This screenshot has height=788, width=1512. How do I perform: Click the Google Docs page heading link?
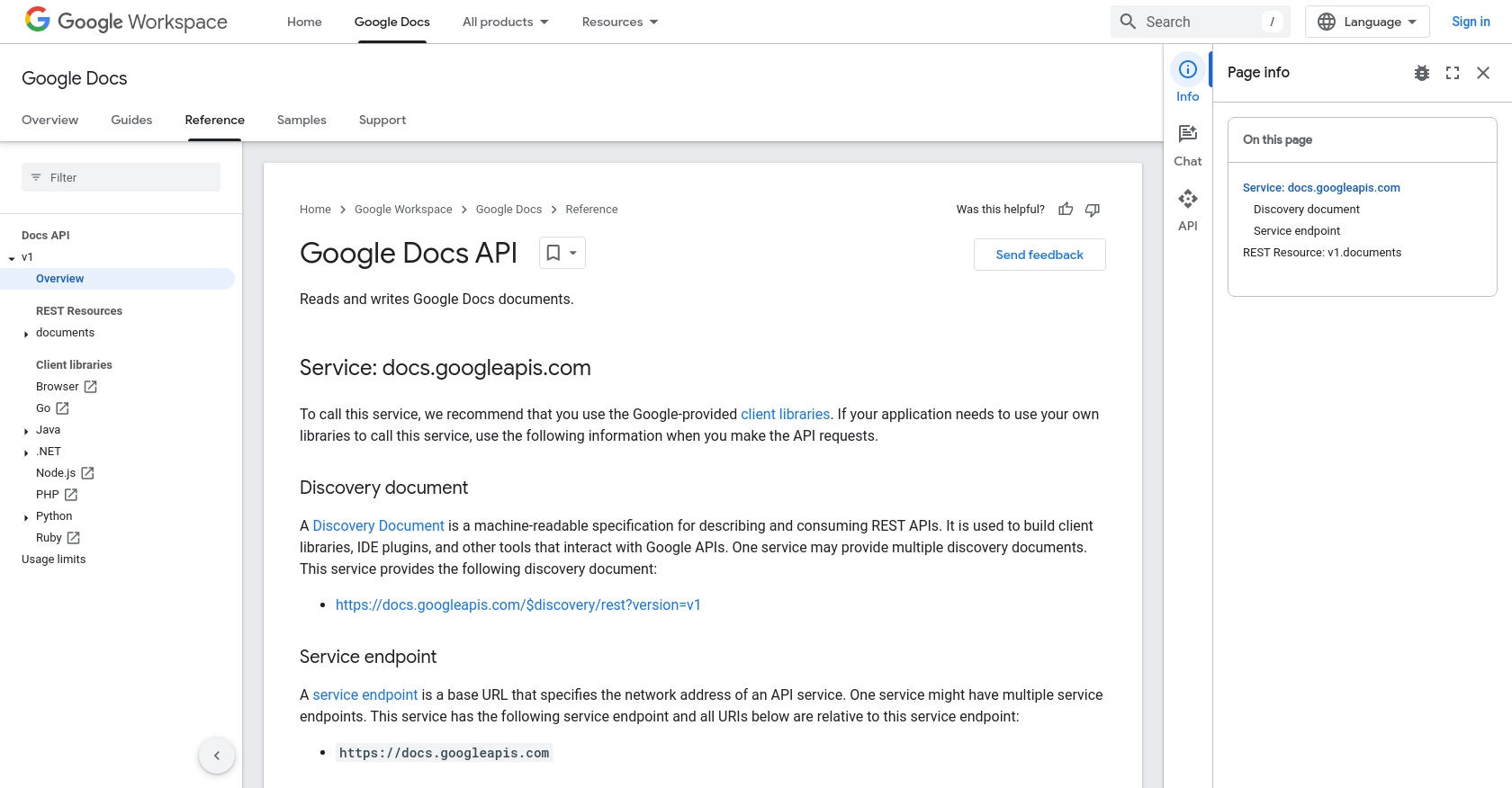[x=75, y=78]
